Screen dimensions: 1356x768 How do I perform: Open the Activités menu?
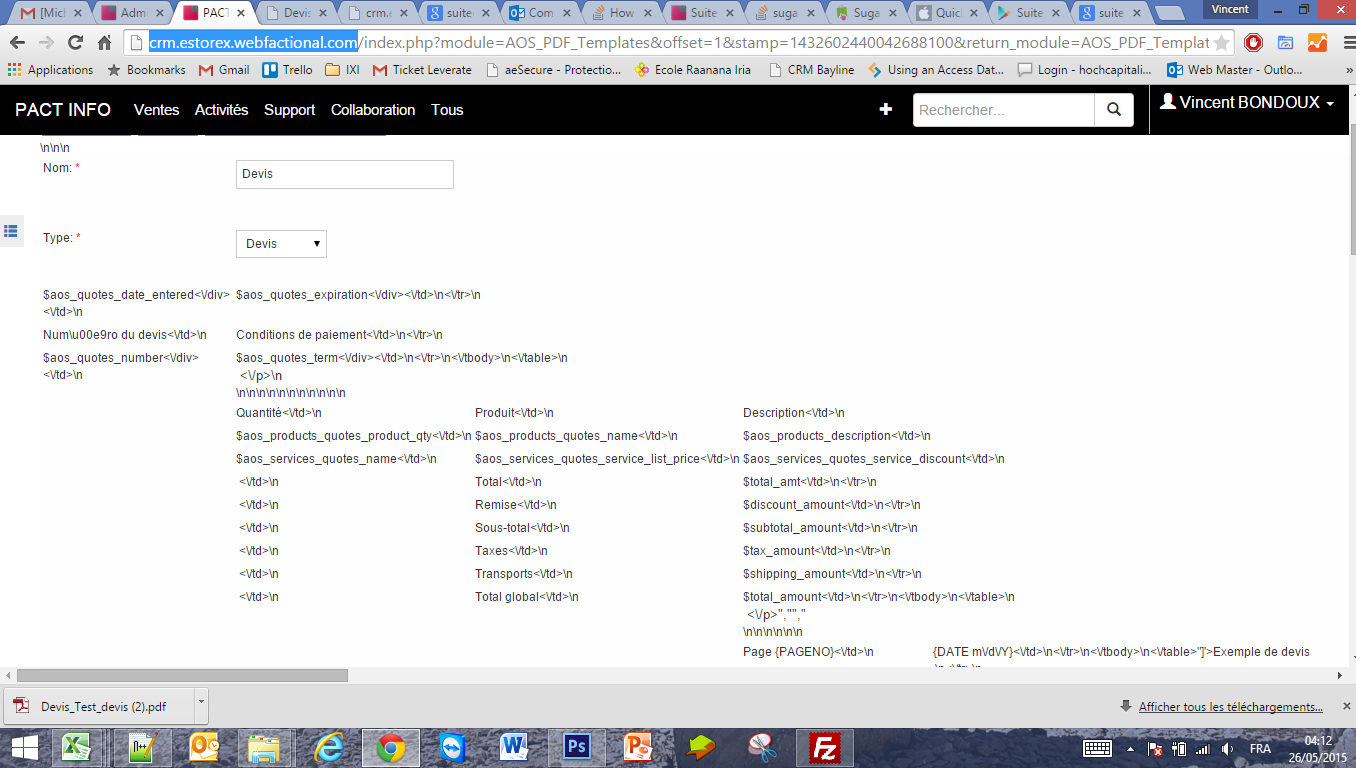click(x=221, y=110)
